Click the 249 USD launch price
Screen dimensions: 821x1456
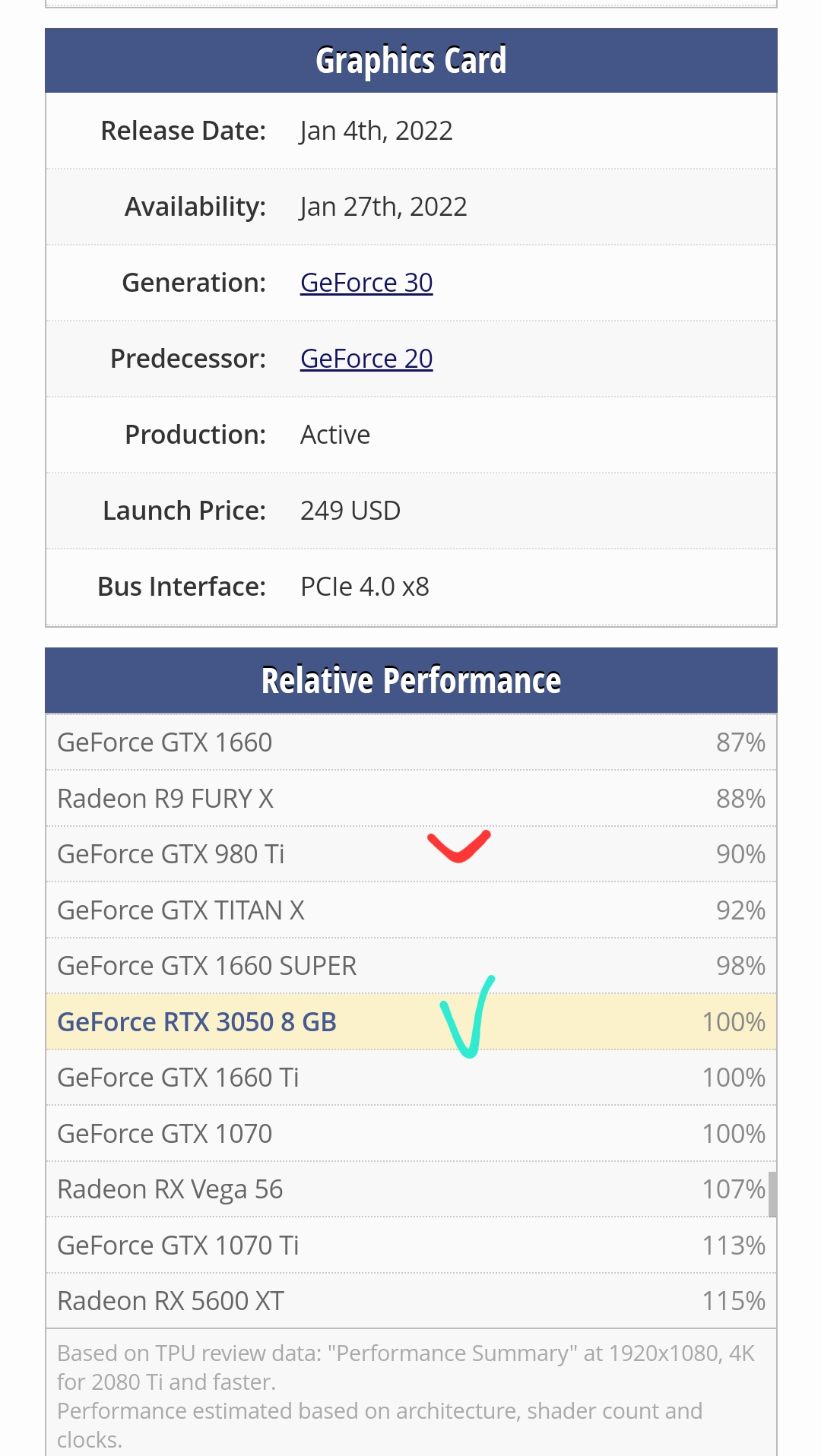[350, 511]
